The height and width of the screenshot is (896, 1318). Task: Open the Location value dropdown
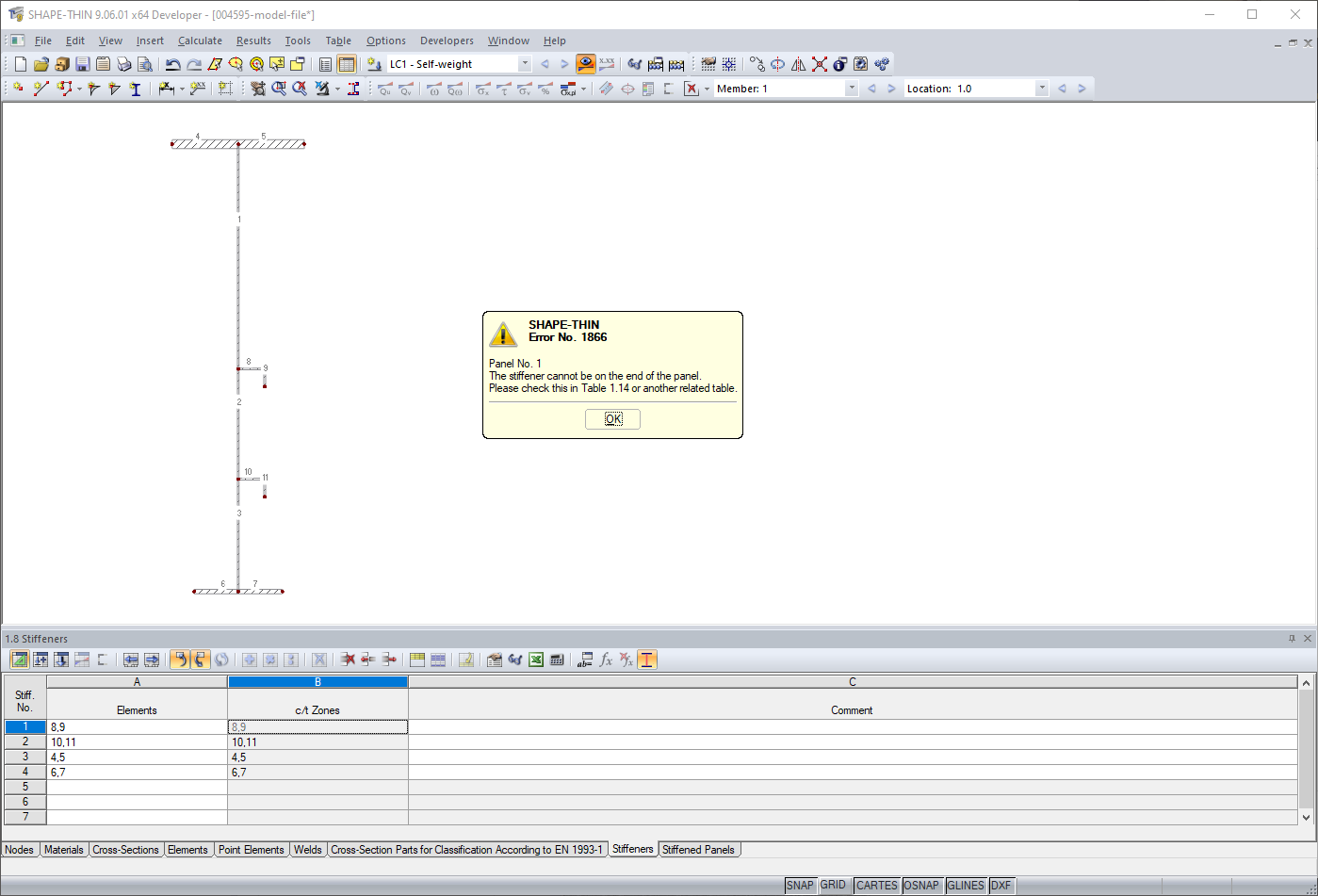tap(1042, 88)
